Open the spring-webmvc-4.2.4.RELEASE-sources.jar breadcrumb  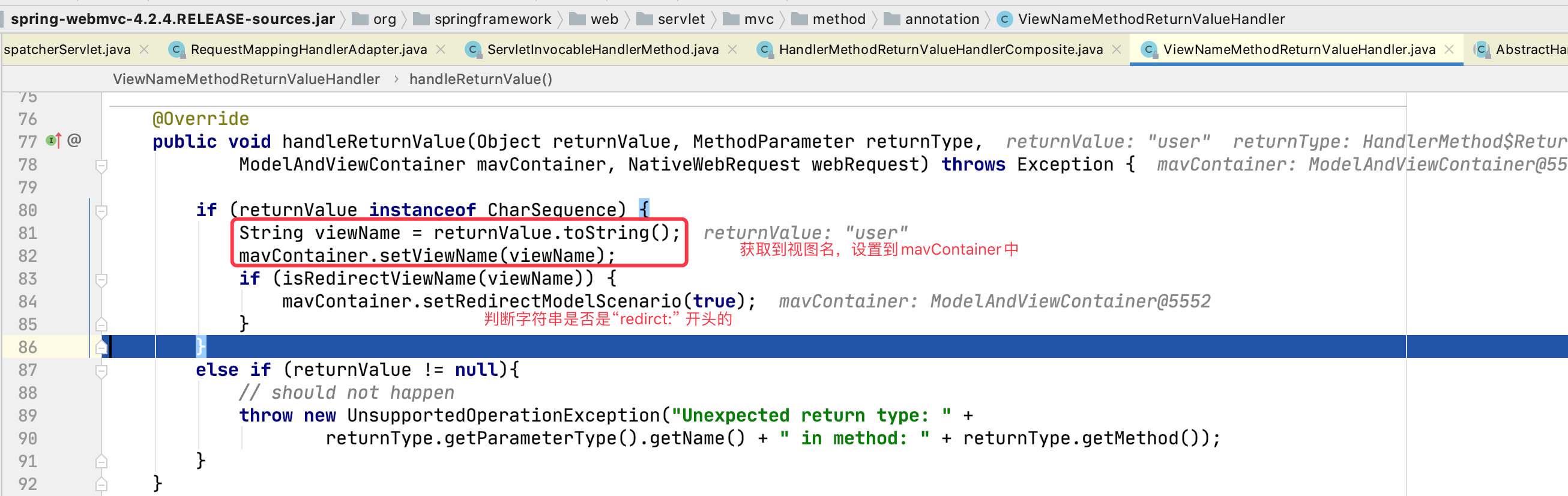(172, 19)
